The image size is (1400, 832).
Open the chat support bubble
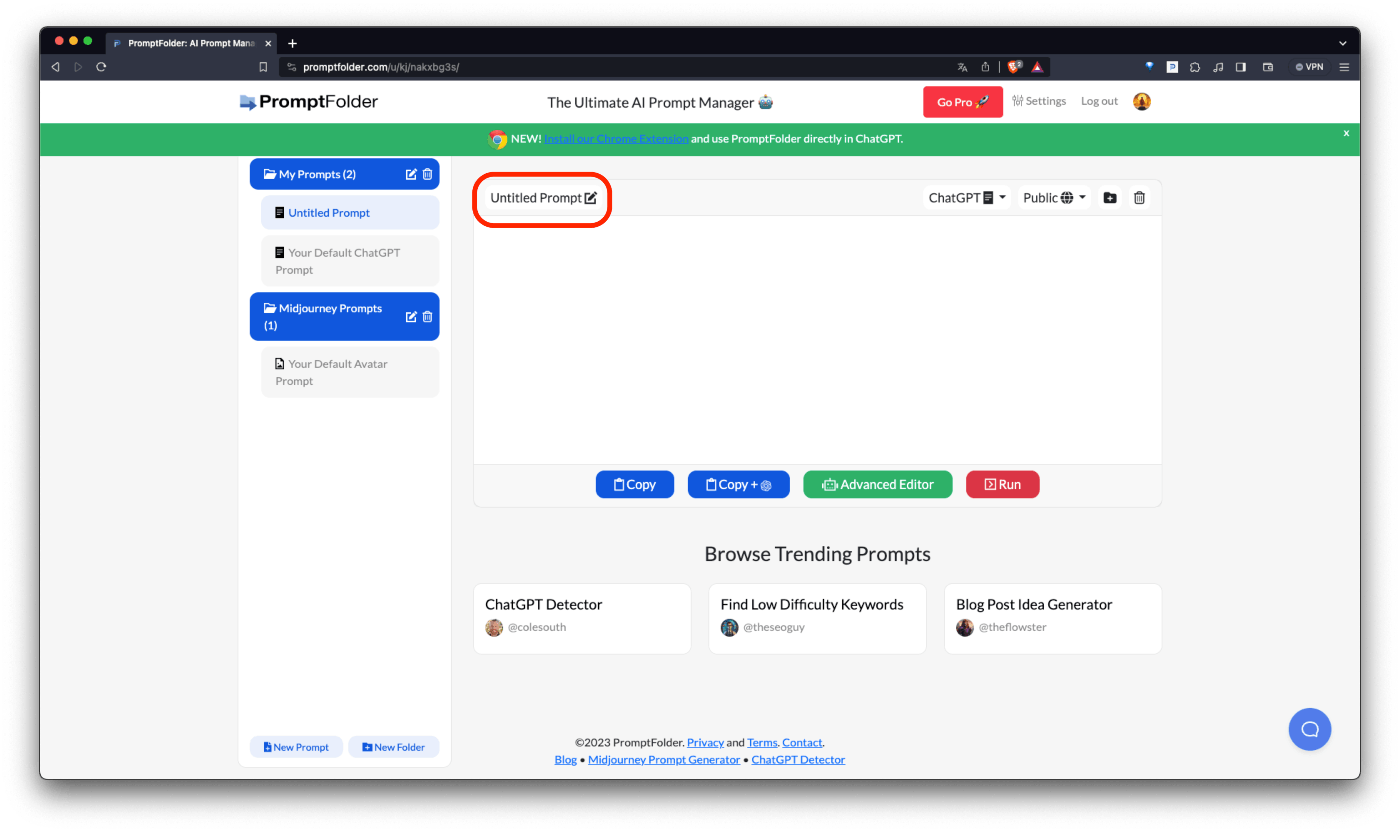coord(1310,729)
